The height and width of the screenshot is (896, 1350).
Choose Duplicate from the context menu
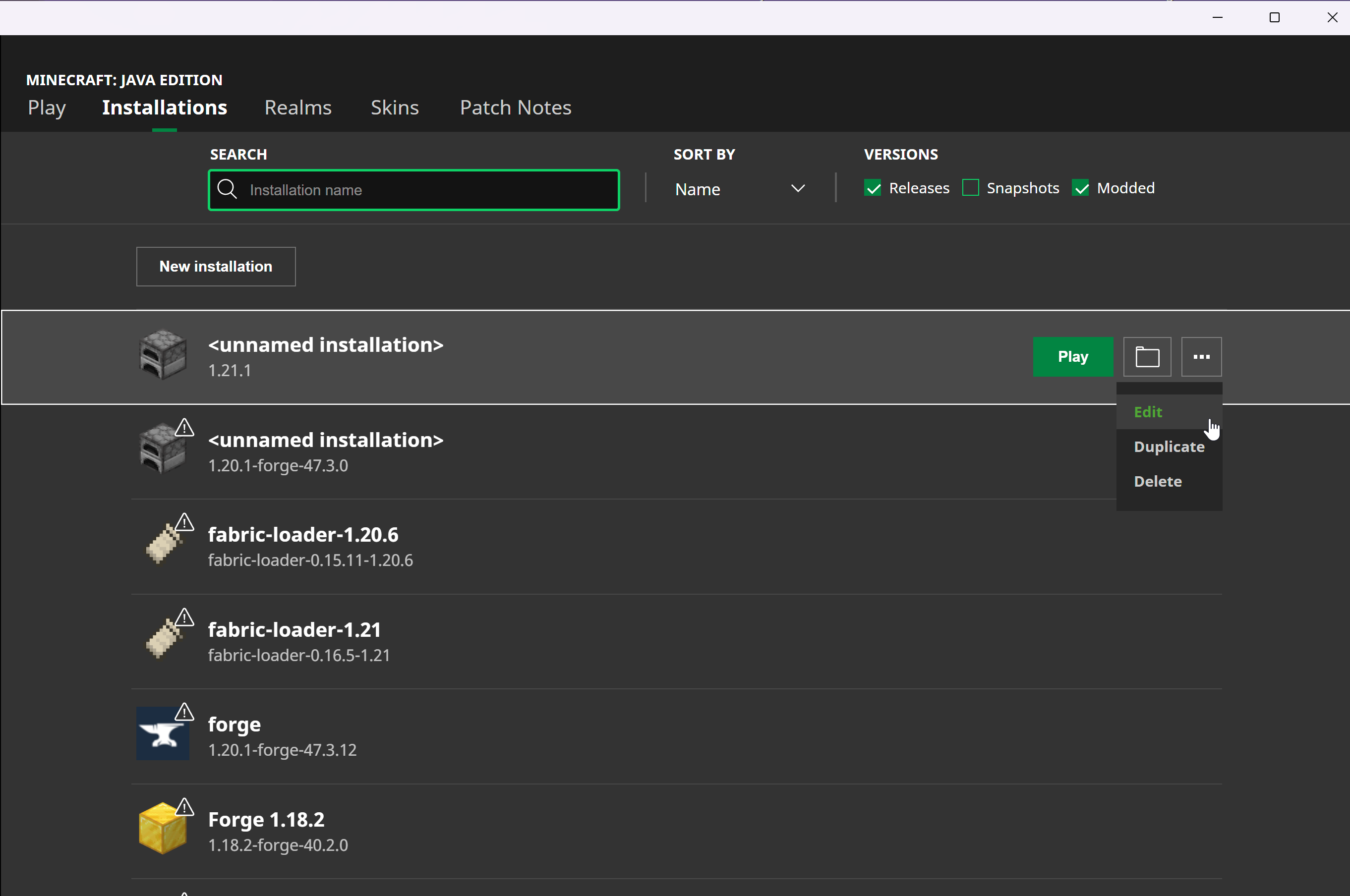pyautogui.click(x=1169, y=447)
